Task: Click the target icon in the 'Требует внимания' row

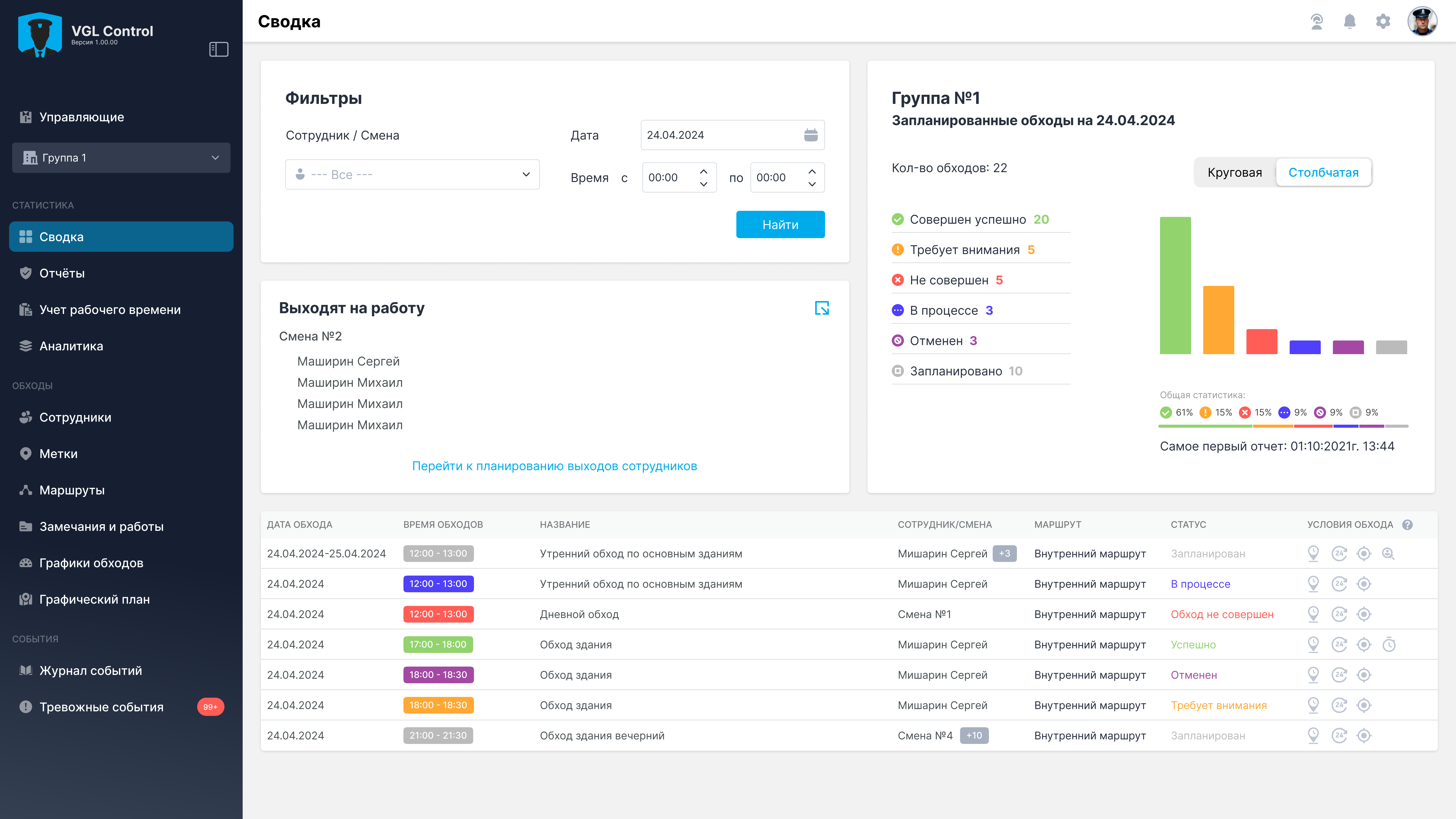Action: 1364,705
